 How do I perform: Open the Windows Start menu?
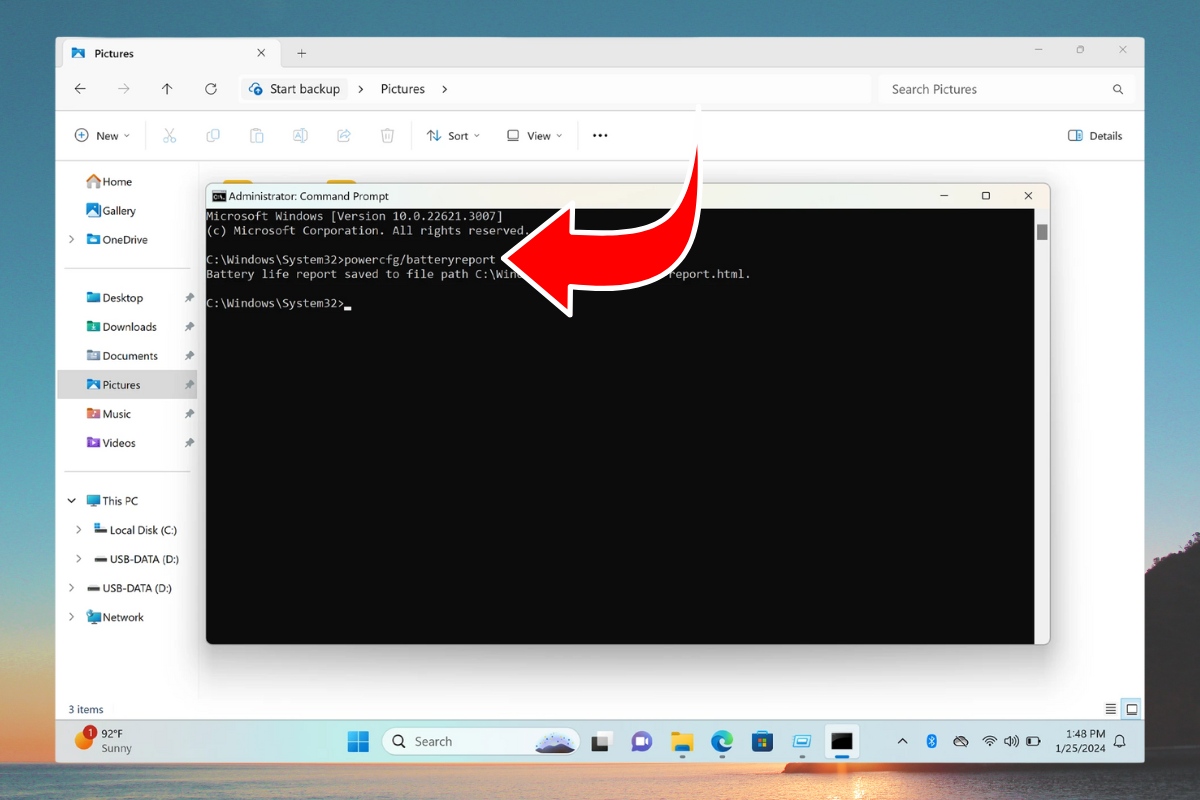click(358, 741)
